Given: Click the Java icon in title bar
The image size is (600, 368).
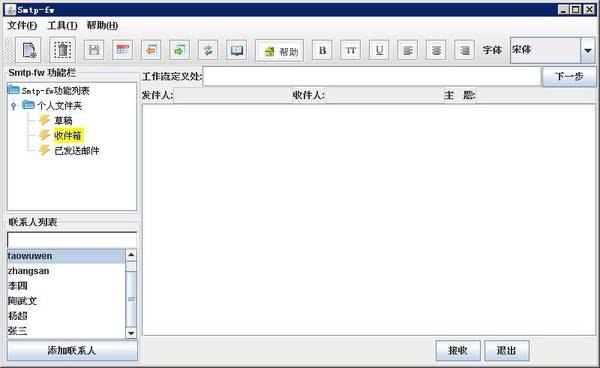Looking at the screenshot, I should [x=11, y=10].
